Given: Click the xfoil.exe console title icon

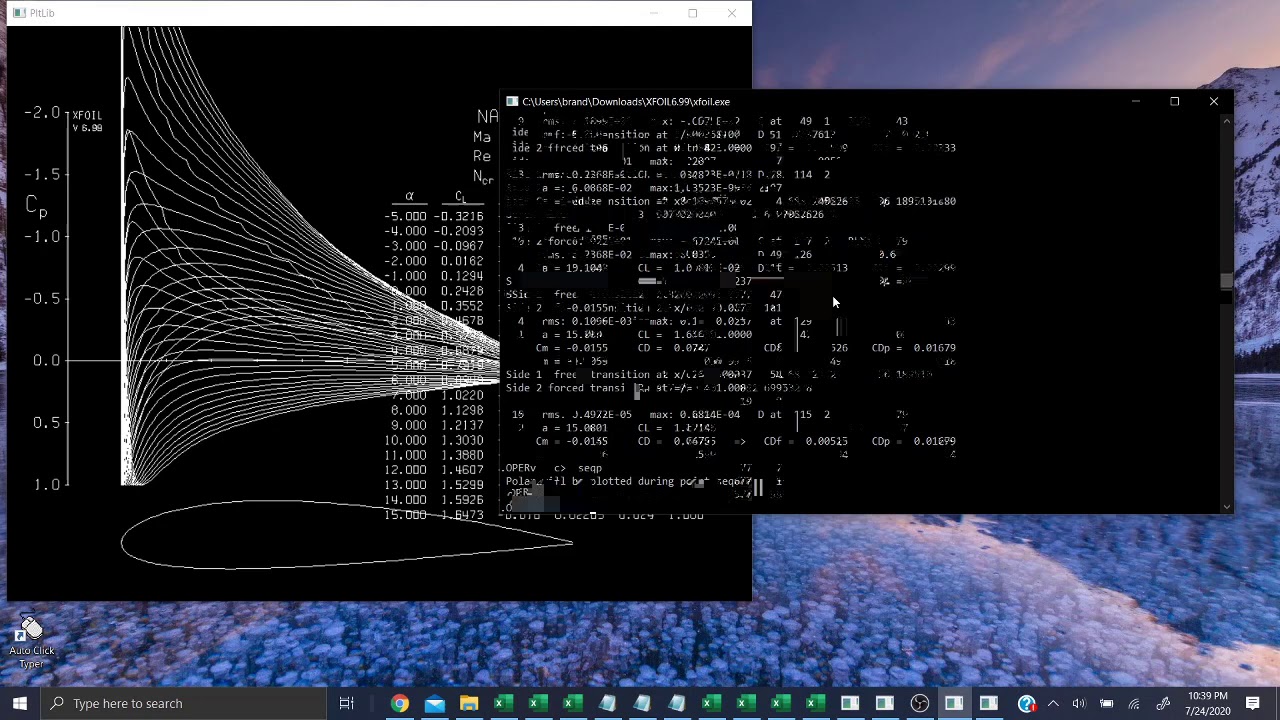Looking at the screenshot, I should click(512, 101).
